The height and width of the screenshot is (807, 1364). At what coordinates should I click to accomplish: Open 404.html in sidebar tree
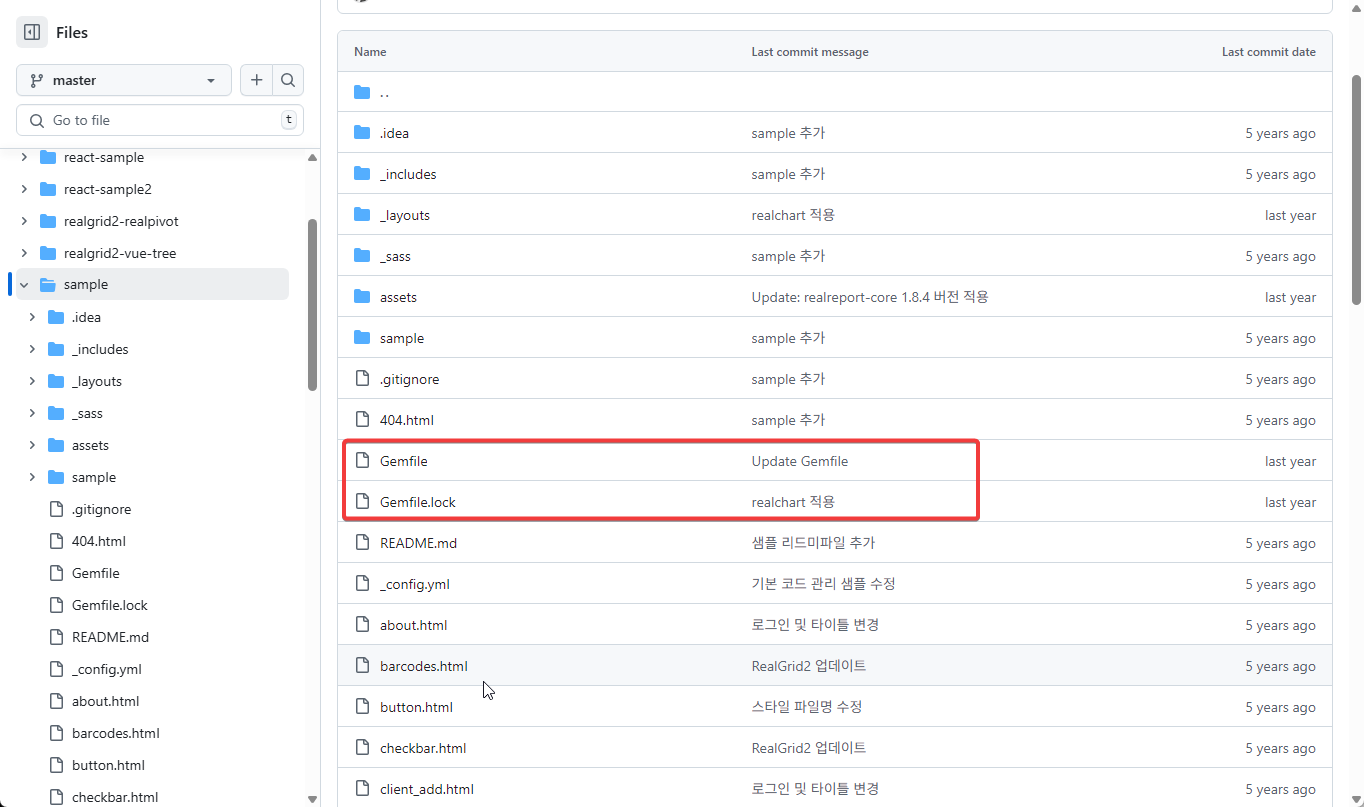click(x=98, y=541)
